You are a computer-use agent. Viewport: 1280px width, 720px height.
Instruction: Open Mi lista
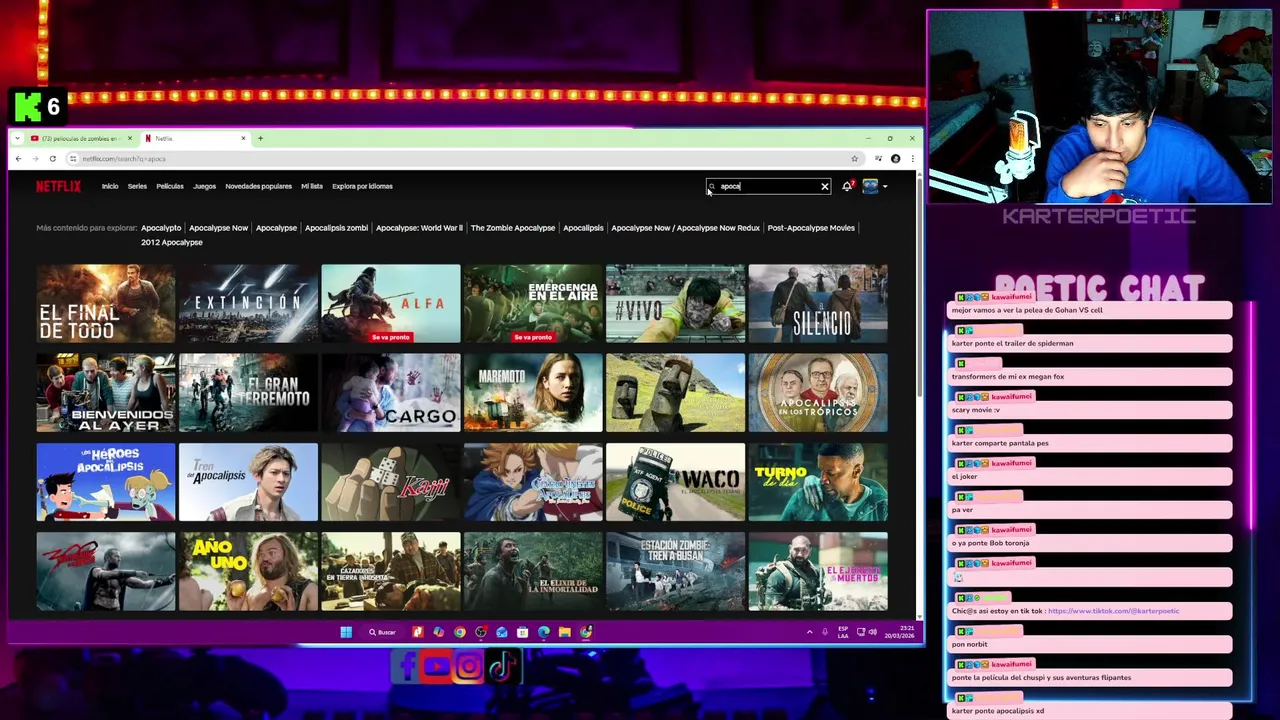pyautogui.click(x=312, y=186)
